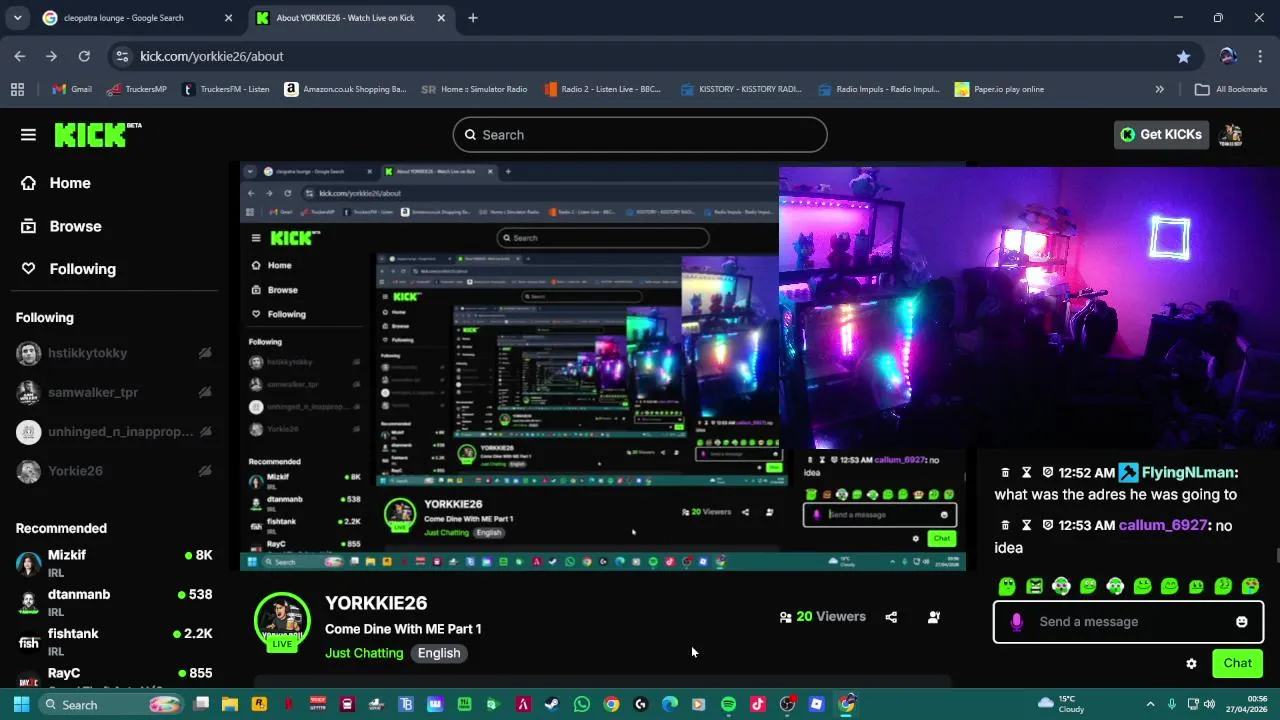
Task: Click the purple microphone icon in chat box
Action: [1016, 622]
